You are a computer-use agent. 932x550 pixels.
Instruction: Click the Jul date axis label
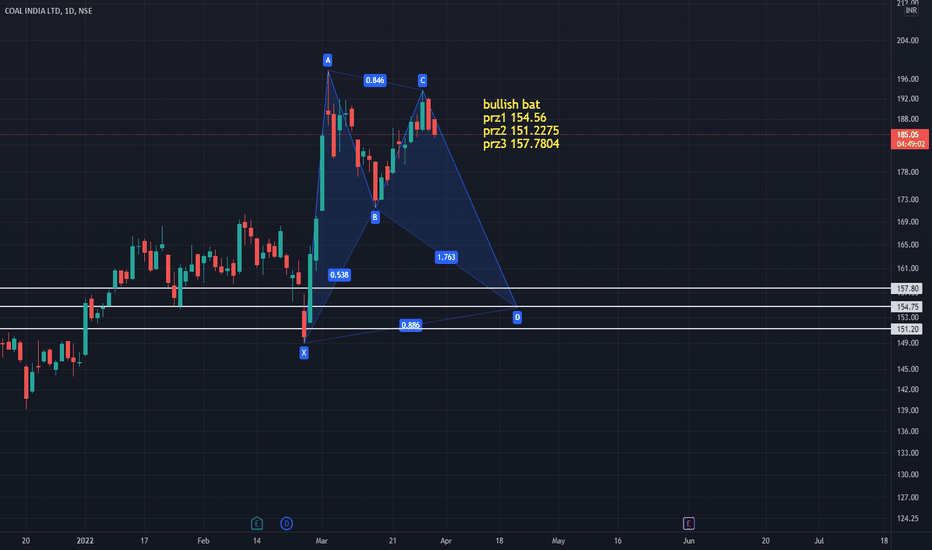pyautogui.click(x=819, y=540)
